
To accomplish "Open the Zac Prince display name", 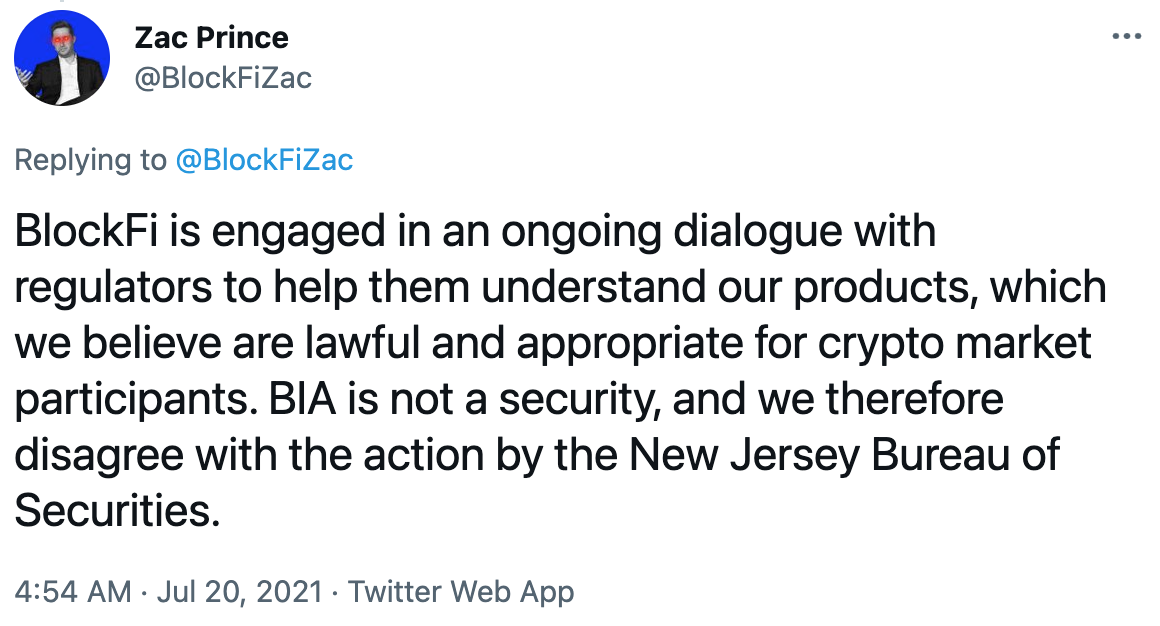I will click(211, 38).
